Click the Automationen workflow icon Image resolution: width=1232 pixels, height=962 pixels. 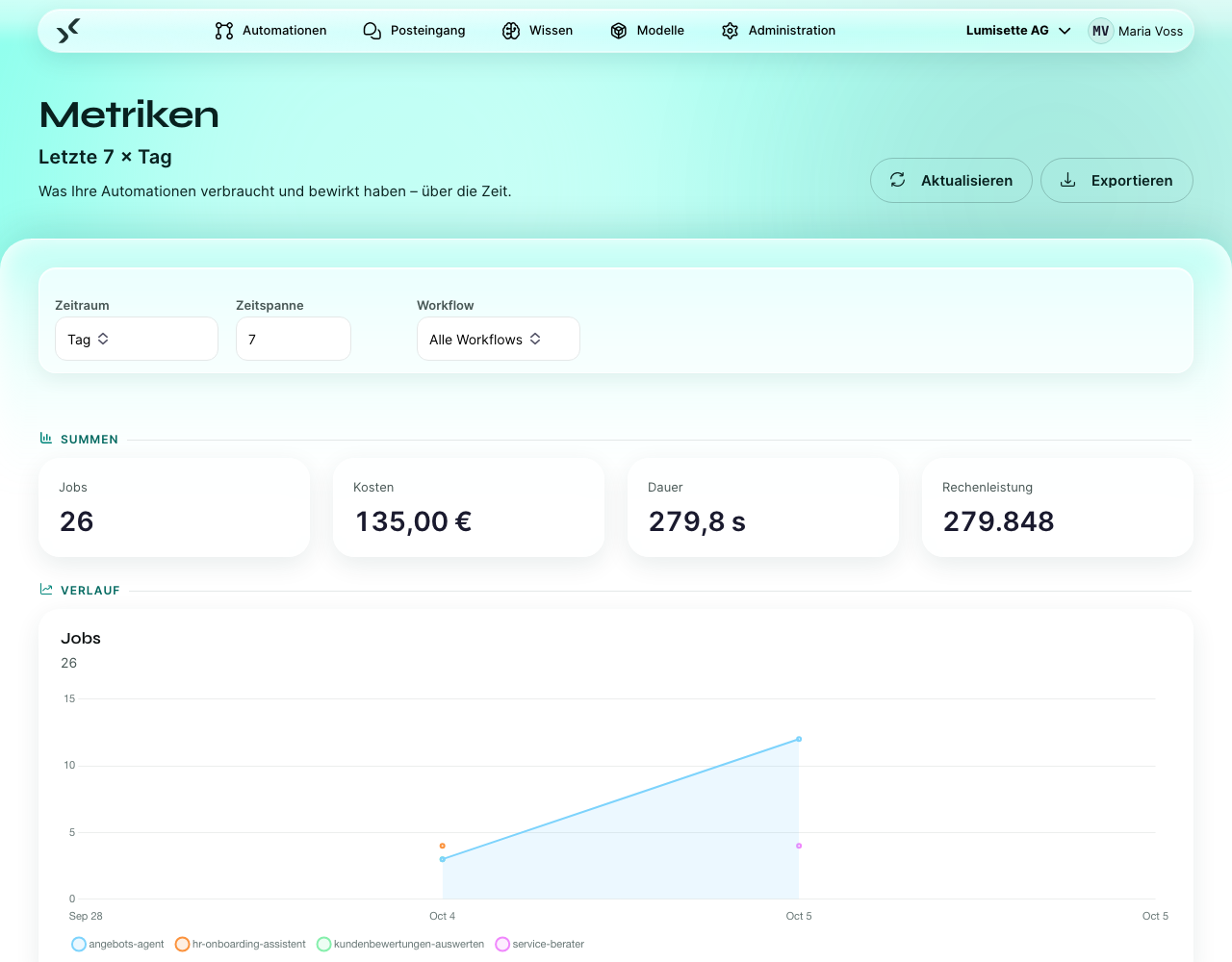point(224,31)
